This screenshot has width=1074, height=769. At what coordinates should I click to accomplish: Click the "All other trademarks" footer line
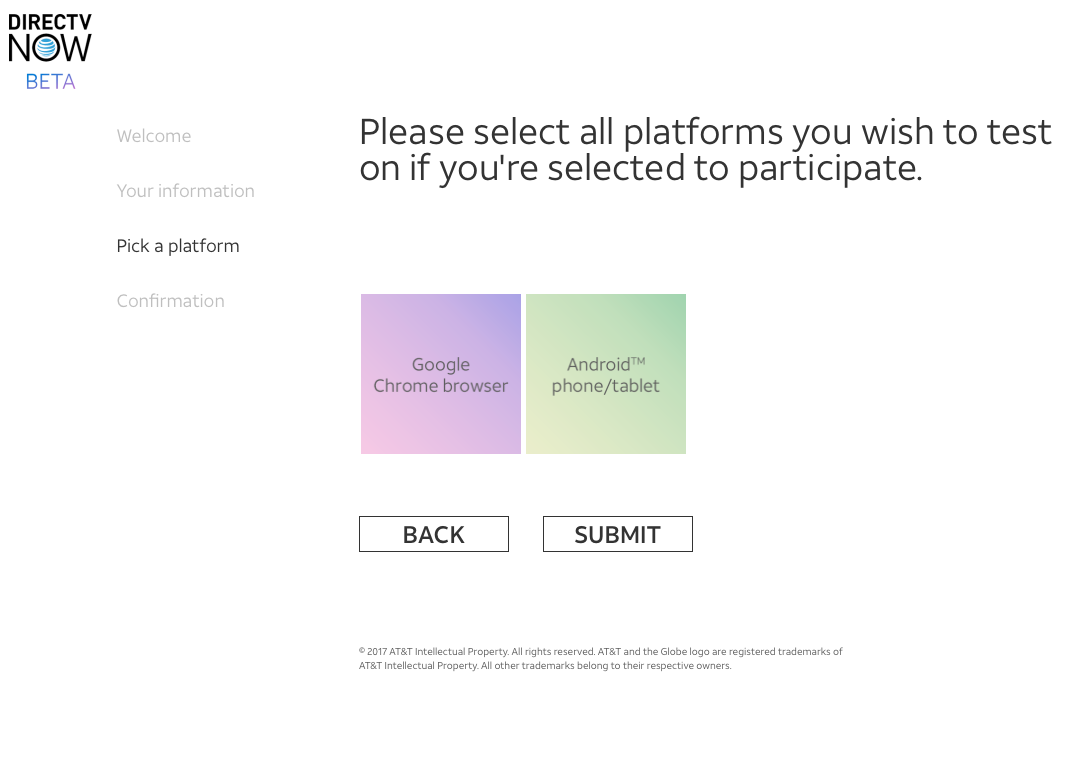(x=545, y=666)
